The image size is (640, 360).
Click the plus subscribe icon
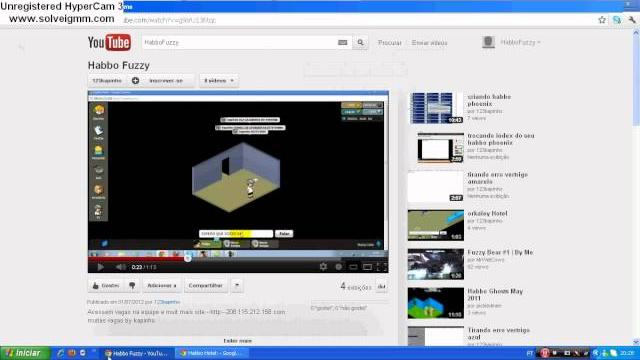(x=136, y=80)
